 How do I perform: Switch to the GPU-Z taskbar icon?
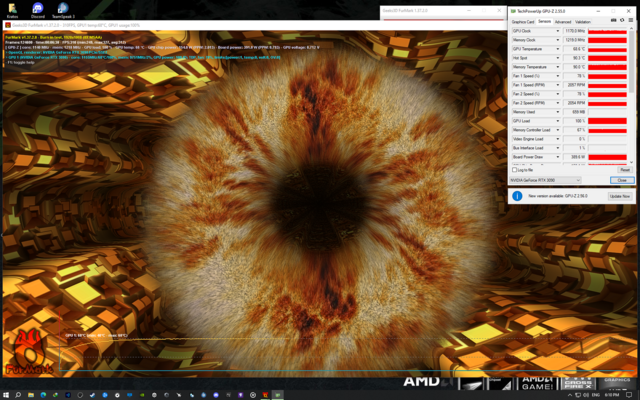(278, 395)
